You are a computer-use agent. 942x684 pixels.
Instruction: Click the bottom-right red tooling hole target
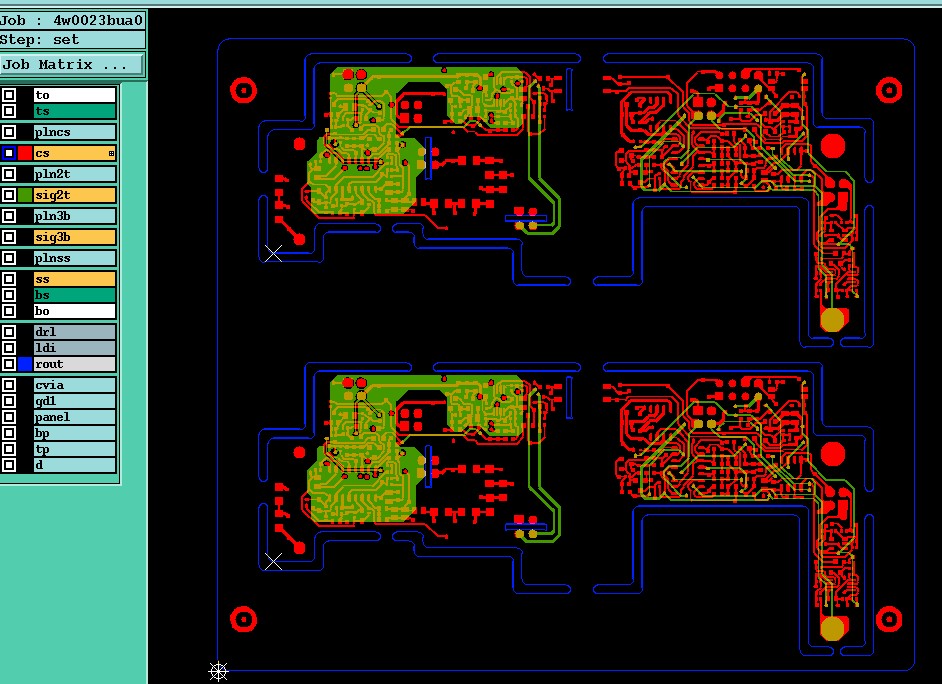click(889, 619)
